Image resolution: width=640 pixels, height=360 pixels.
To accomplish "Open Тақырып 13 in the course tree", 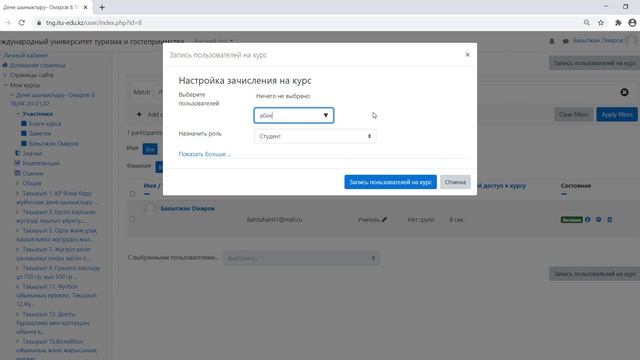I will click(x=53, y=323).
